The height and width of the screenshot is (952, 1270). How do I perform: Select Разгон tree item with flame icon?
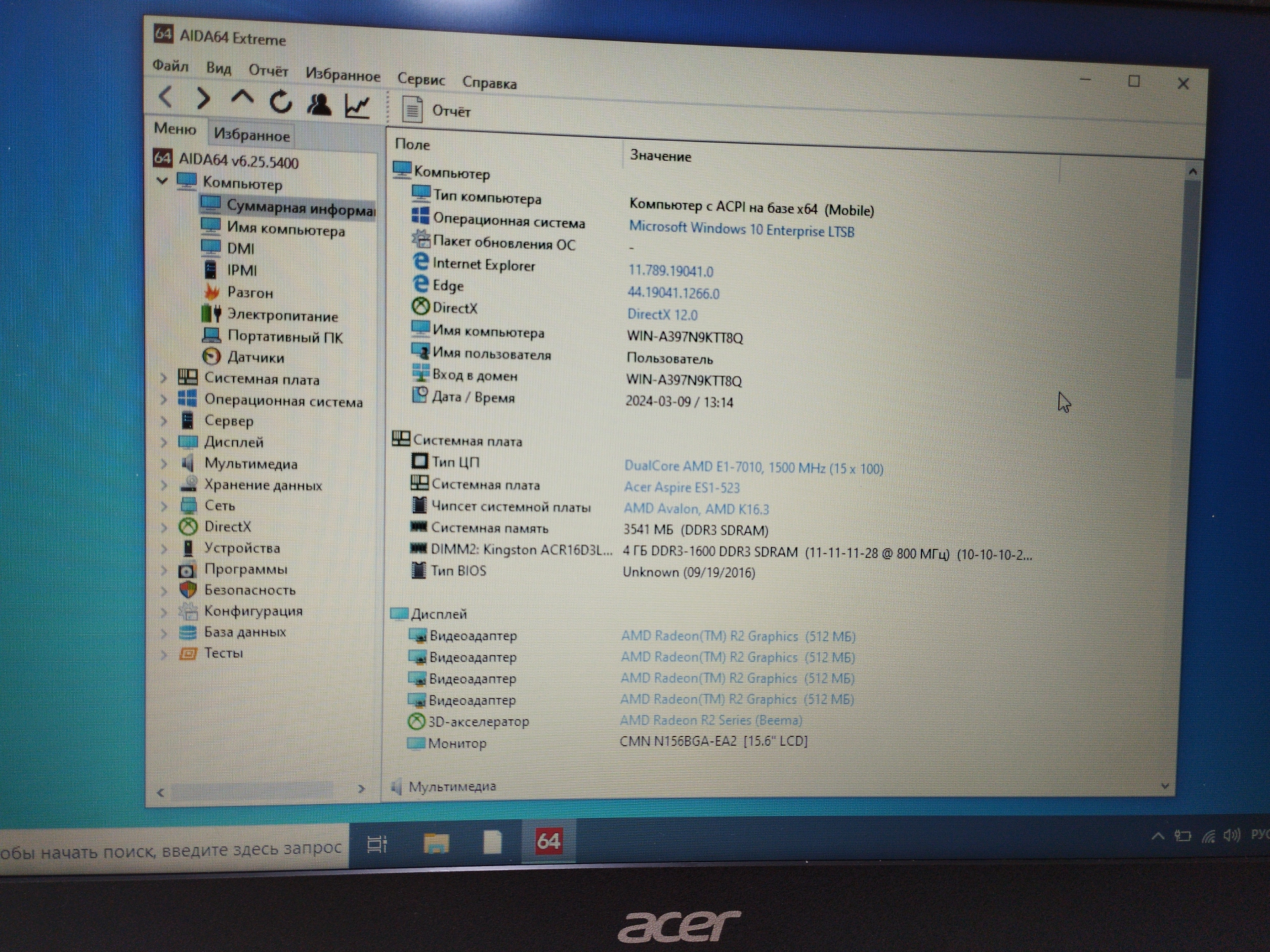[249, 292]
